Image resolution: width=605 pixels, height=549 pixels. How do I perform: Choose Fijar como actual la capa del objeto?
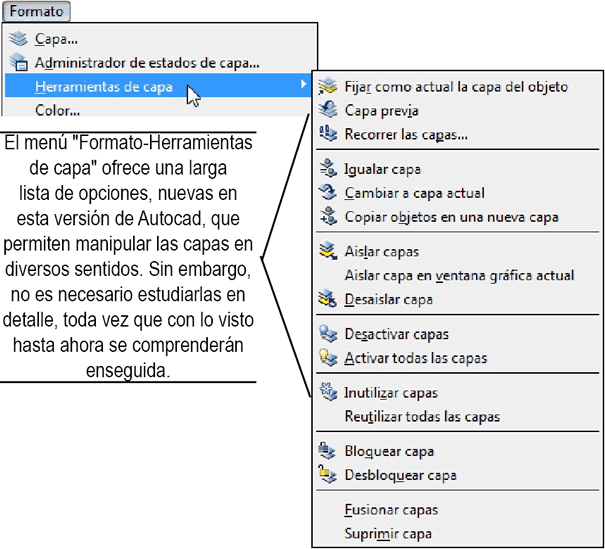pos(456,87)
